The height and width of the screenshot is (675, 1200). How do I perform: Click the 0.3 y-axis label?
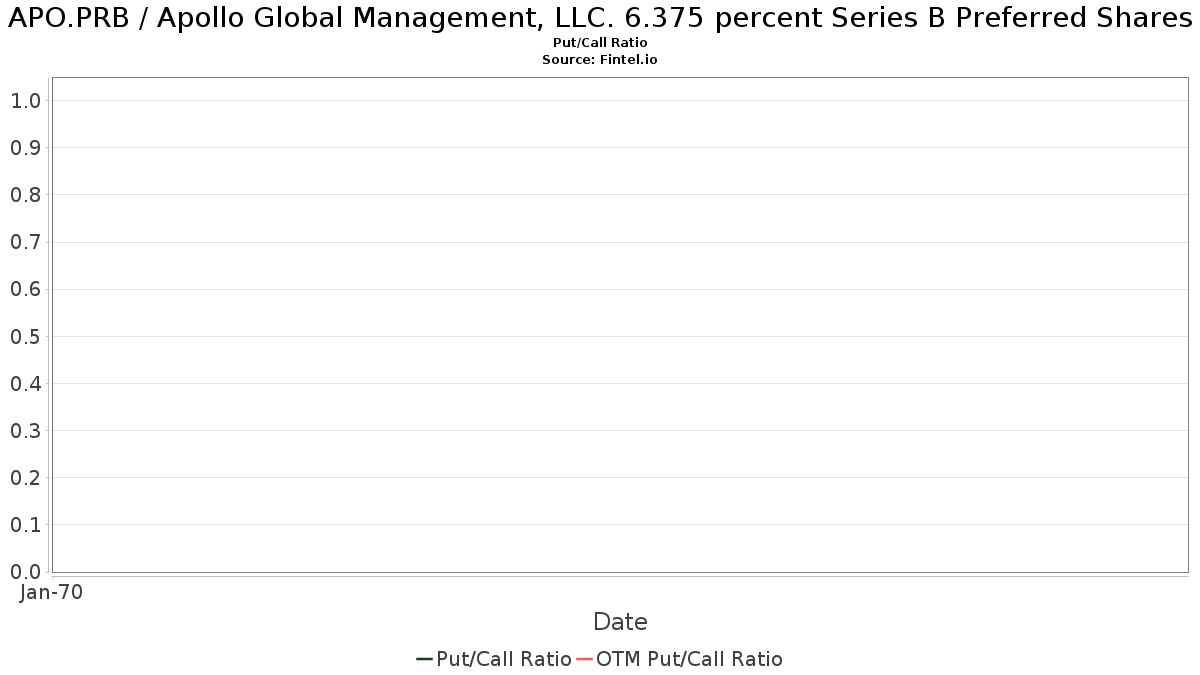[25, 431]
